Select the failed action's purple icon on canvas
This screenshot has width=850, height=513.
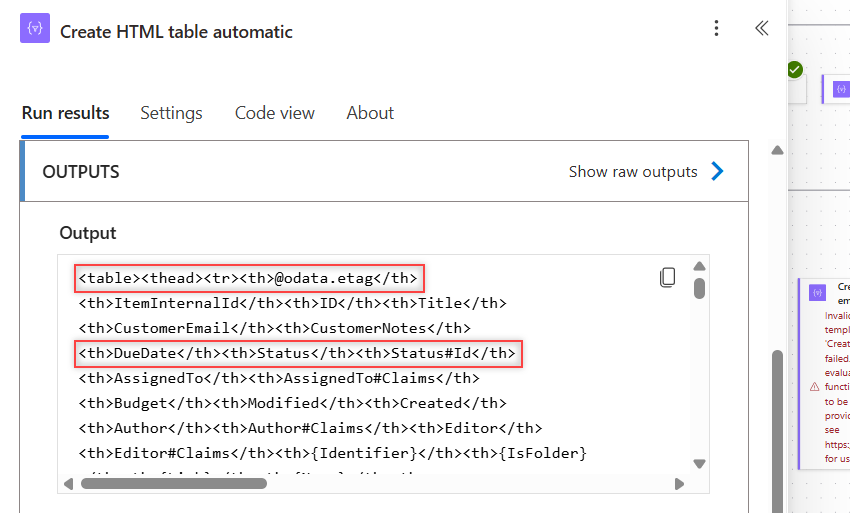(817, 292)
